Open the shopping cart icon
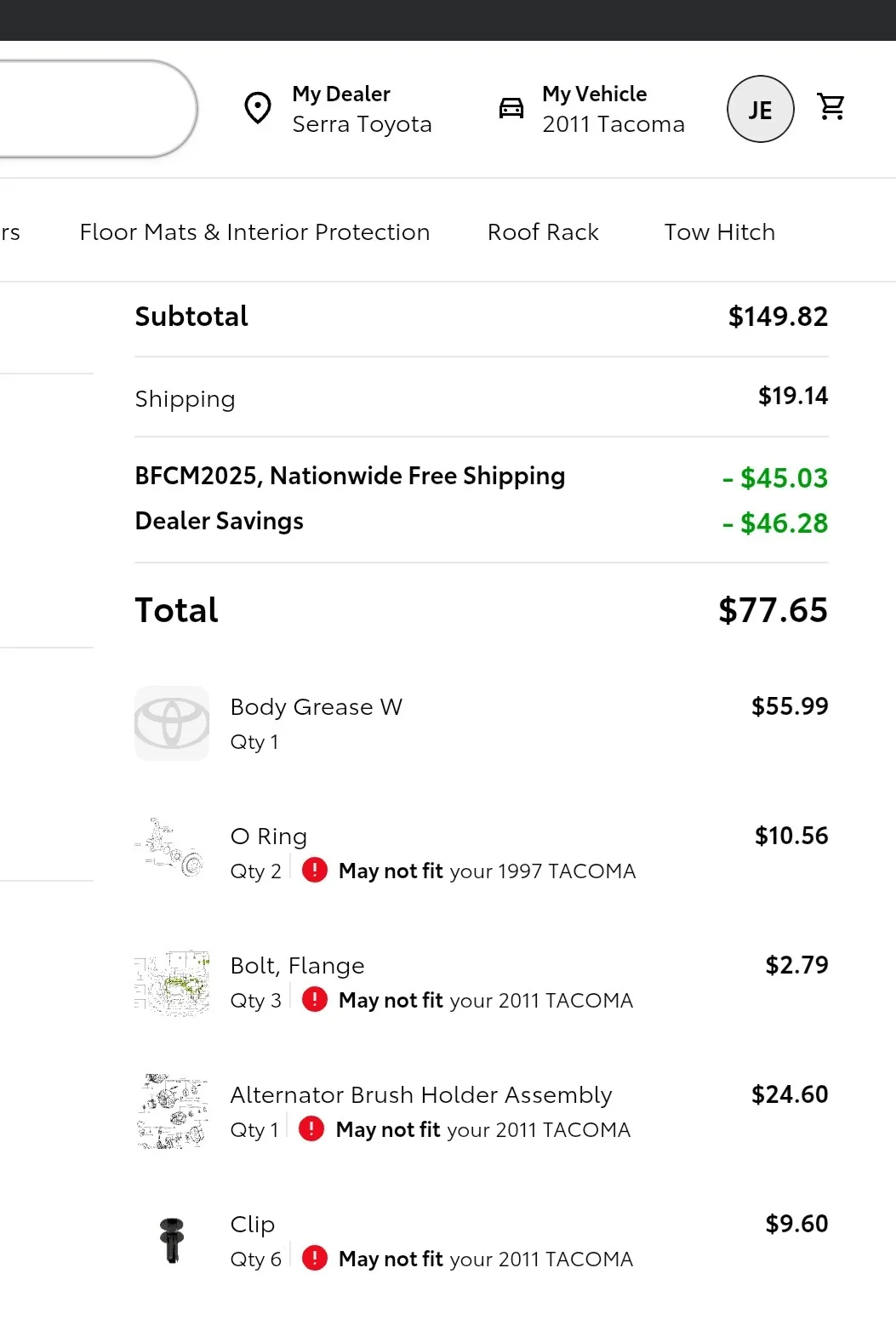 [830, 107]
